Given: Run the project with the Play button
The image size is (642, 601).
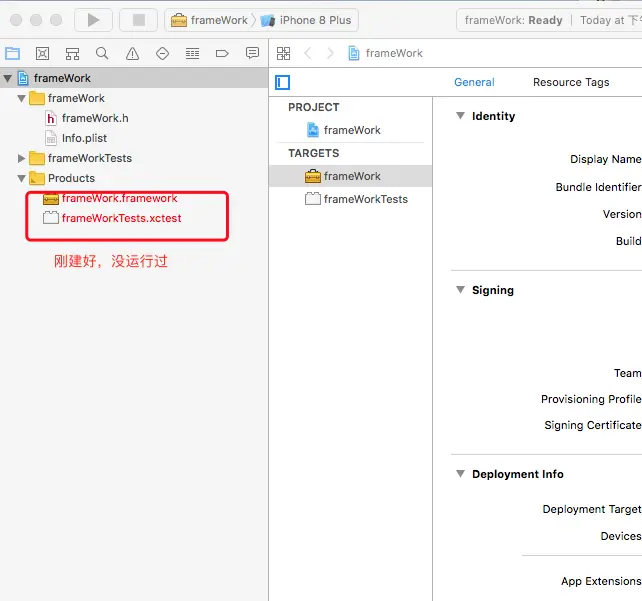Looking at the screenshot, I should 93,20.
